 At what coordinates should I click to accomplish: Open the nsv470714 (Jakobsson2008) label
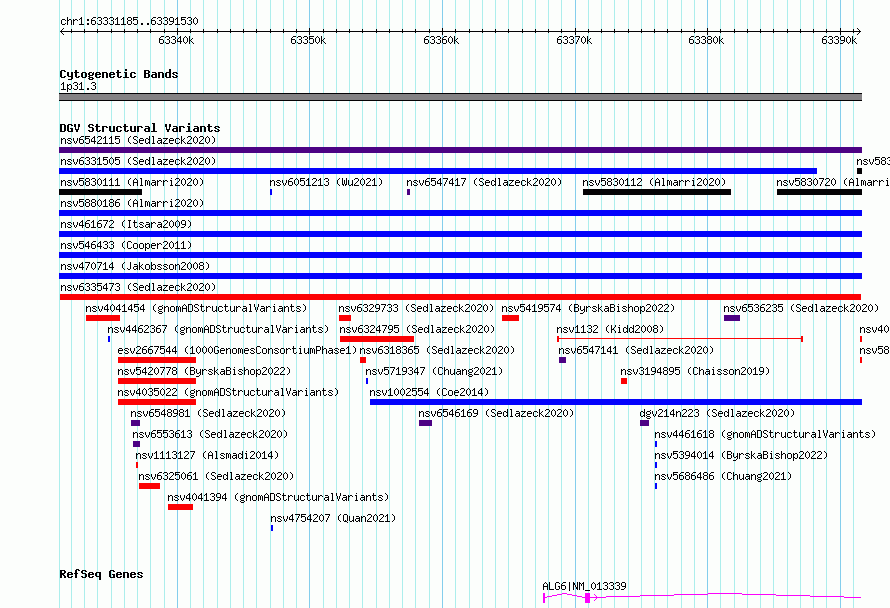click(135, 266)
